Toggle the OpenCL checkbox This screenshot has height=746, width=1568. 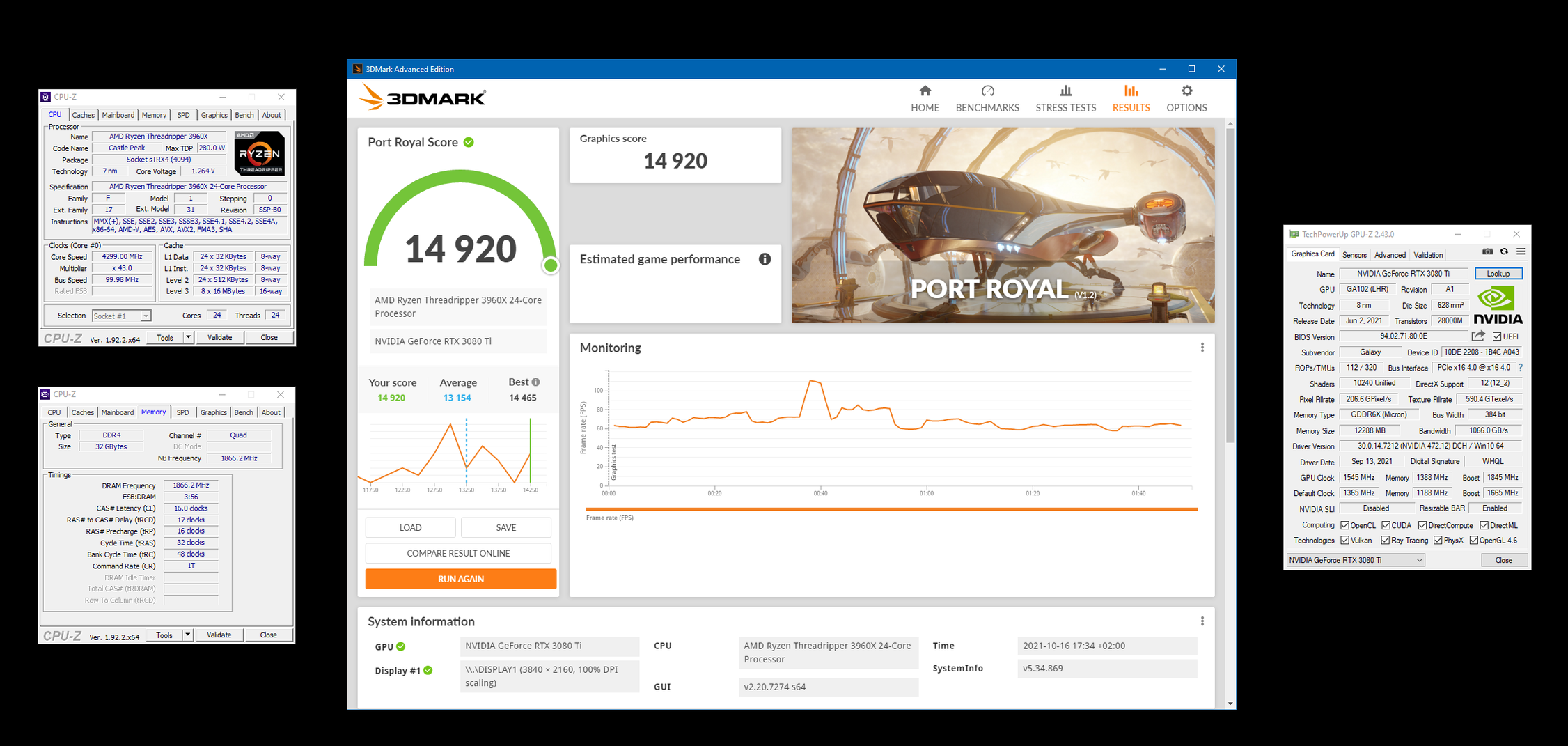(1344, 525)
